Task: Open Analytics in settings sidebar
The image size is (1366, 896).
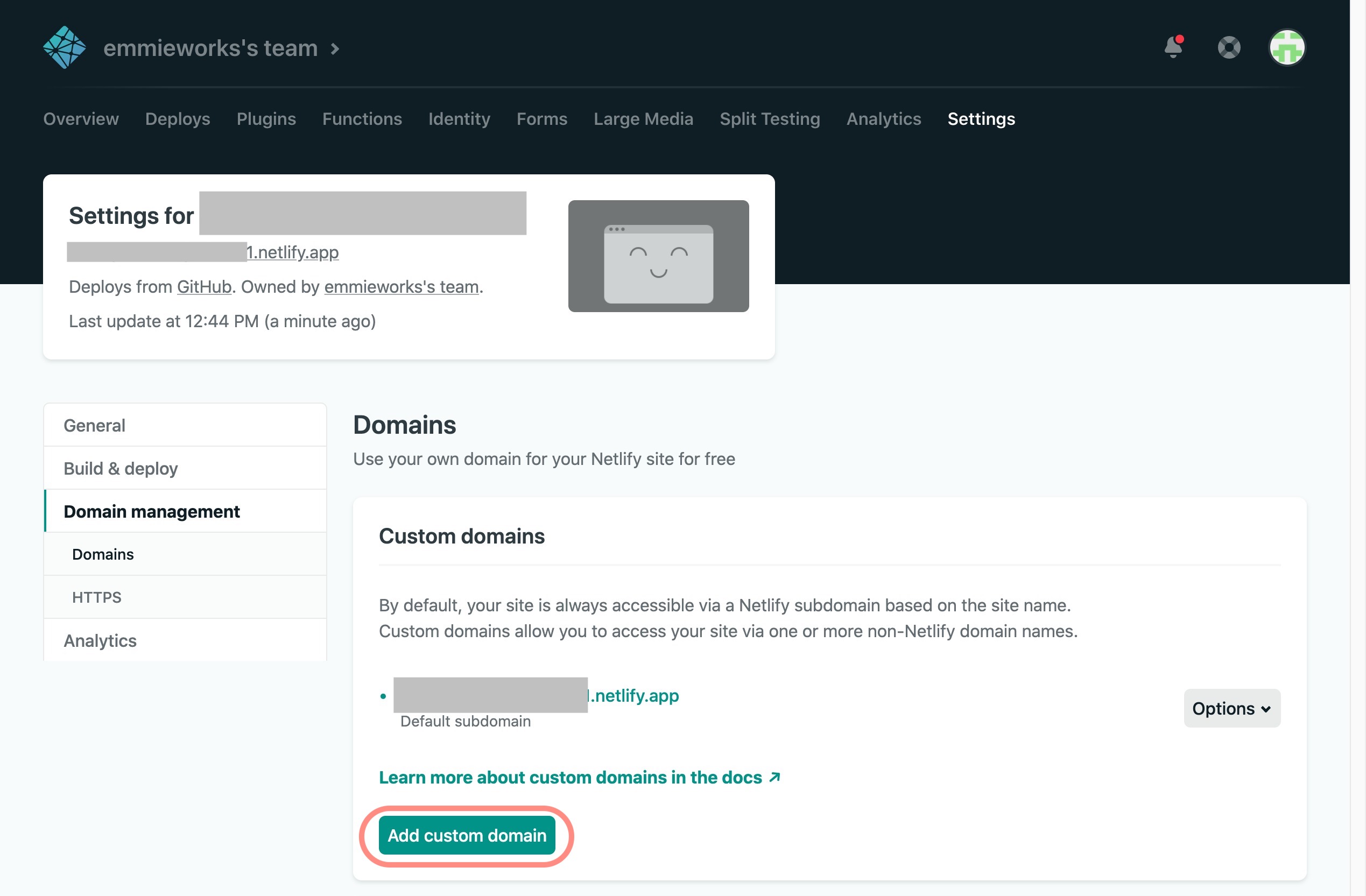Action: pyautogui.click(x=185, y=640)
